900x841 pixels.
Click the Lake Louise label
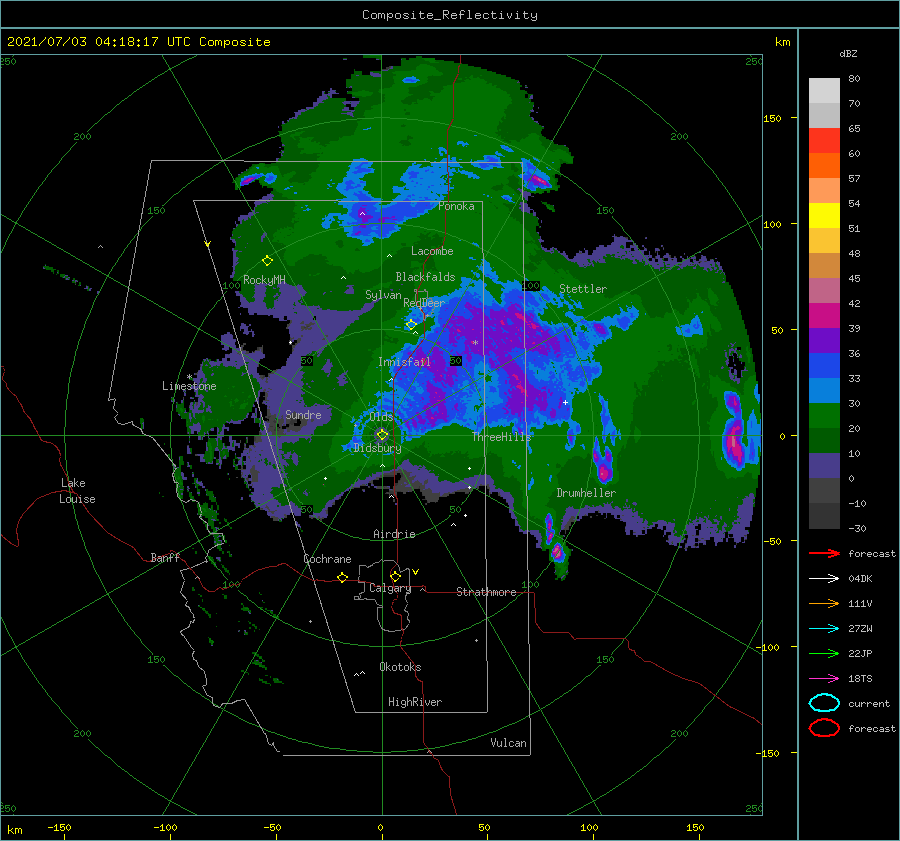(x=77, y=491)
